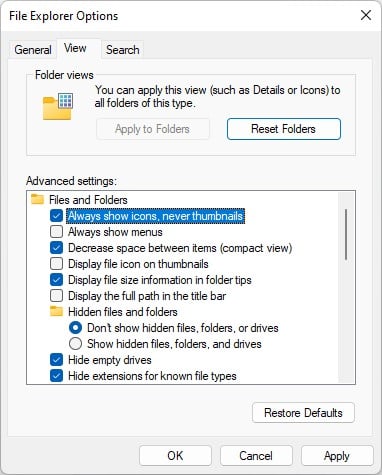Click the Advanced settings scrollbar thumb
The width and height of the screenshot is (382, 475).
pyautogui.click(x=346, y=234)
